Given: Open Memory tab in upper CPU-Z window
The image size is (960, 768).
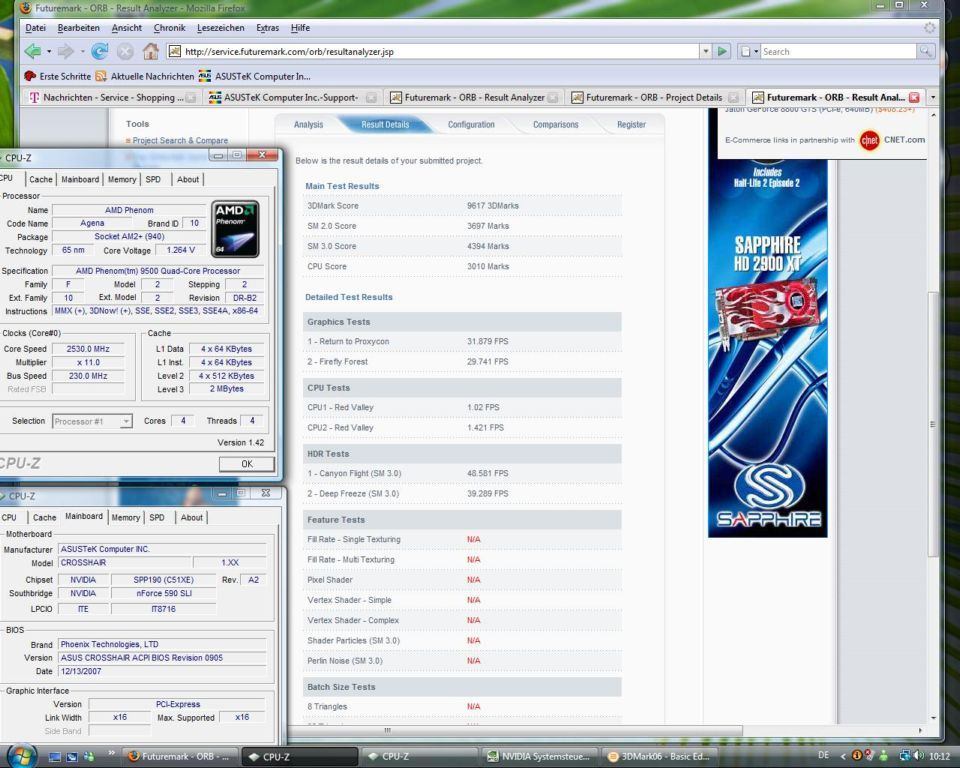Looking at the screenshot, I should click(x=122, y=179).
